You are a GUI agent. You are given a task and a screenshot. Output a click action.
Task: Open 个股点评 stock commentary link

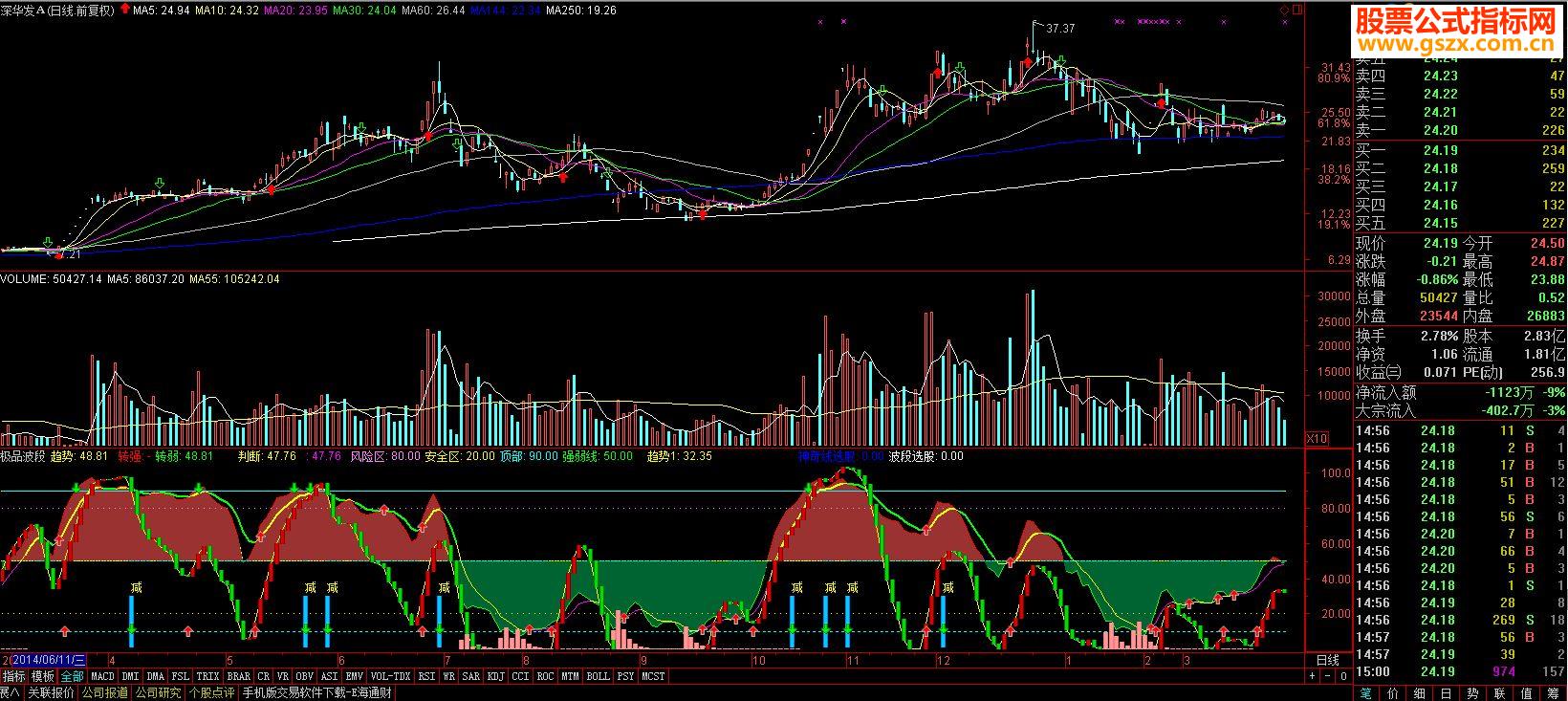coord(211,693)
